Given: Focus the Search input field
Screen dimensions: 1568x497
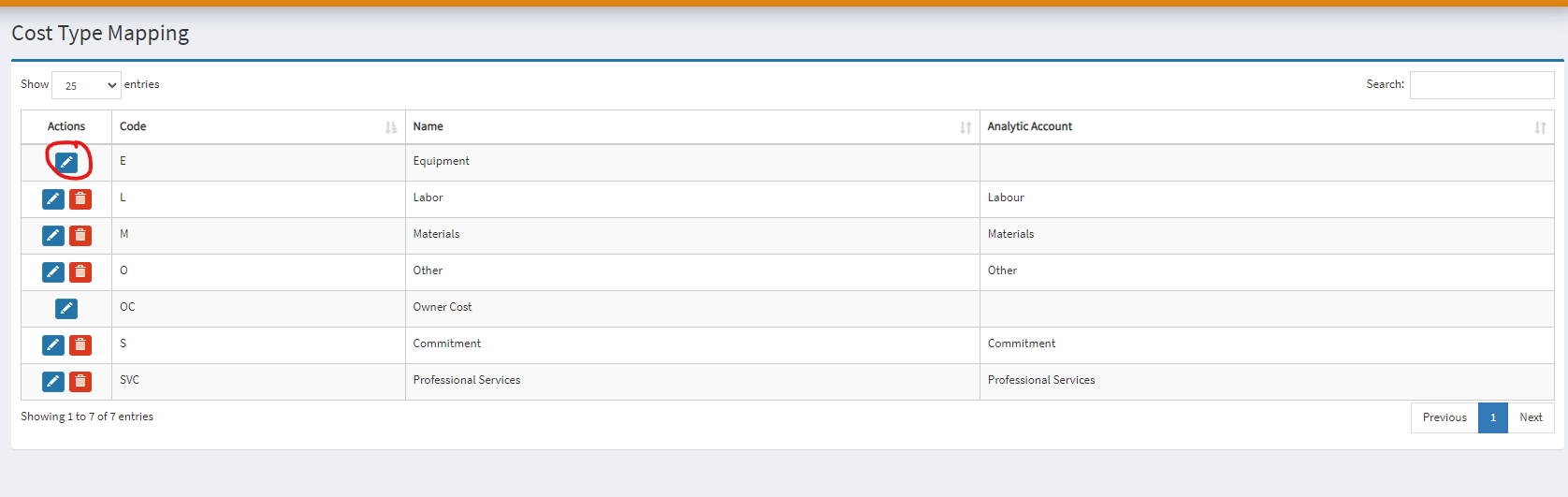Looking at the screenshot, I should [x=1482, y=85].
